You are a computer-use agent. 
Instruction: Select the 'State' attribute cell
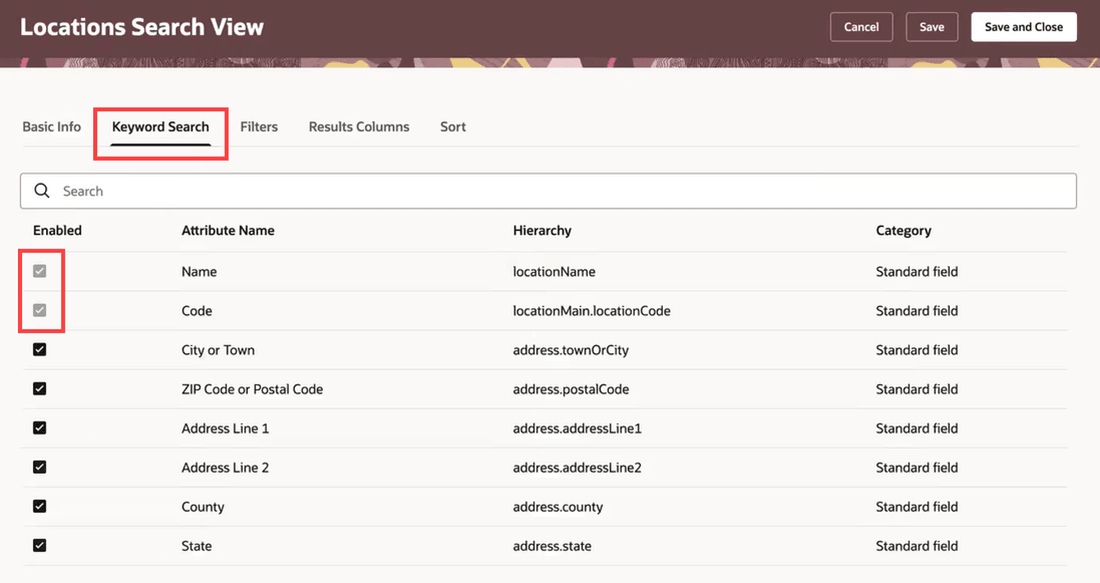(x=196, y=546)
